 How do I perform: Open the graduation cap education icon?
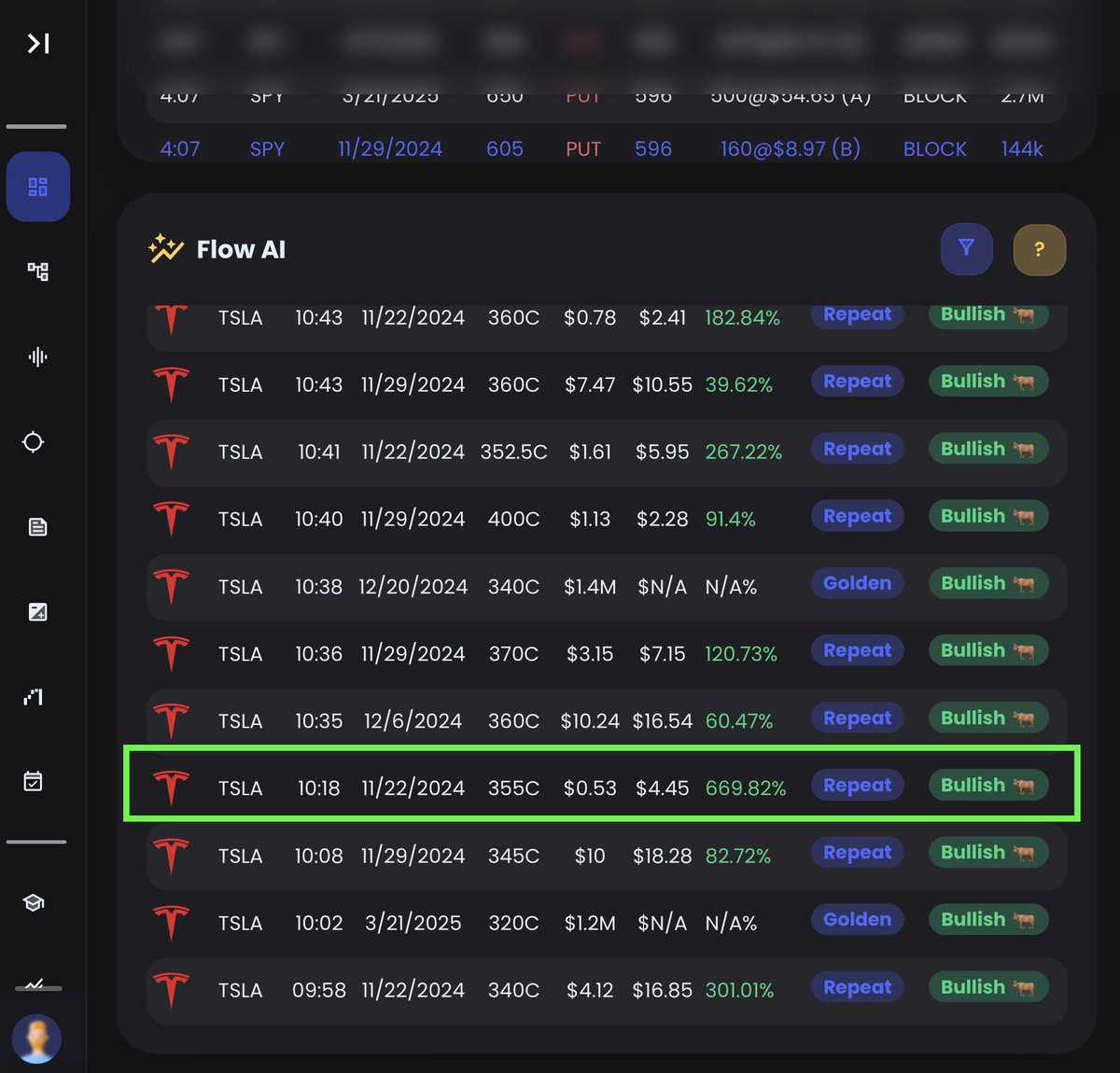point(34,902)
